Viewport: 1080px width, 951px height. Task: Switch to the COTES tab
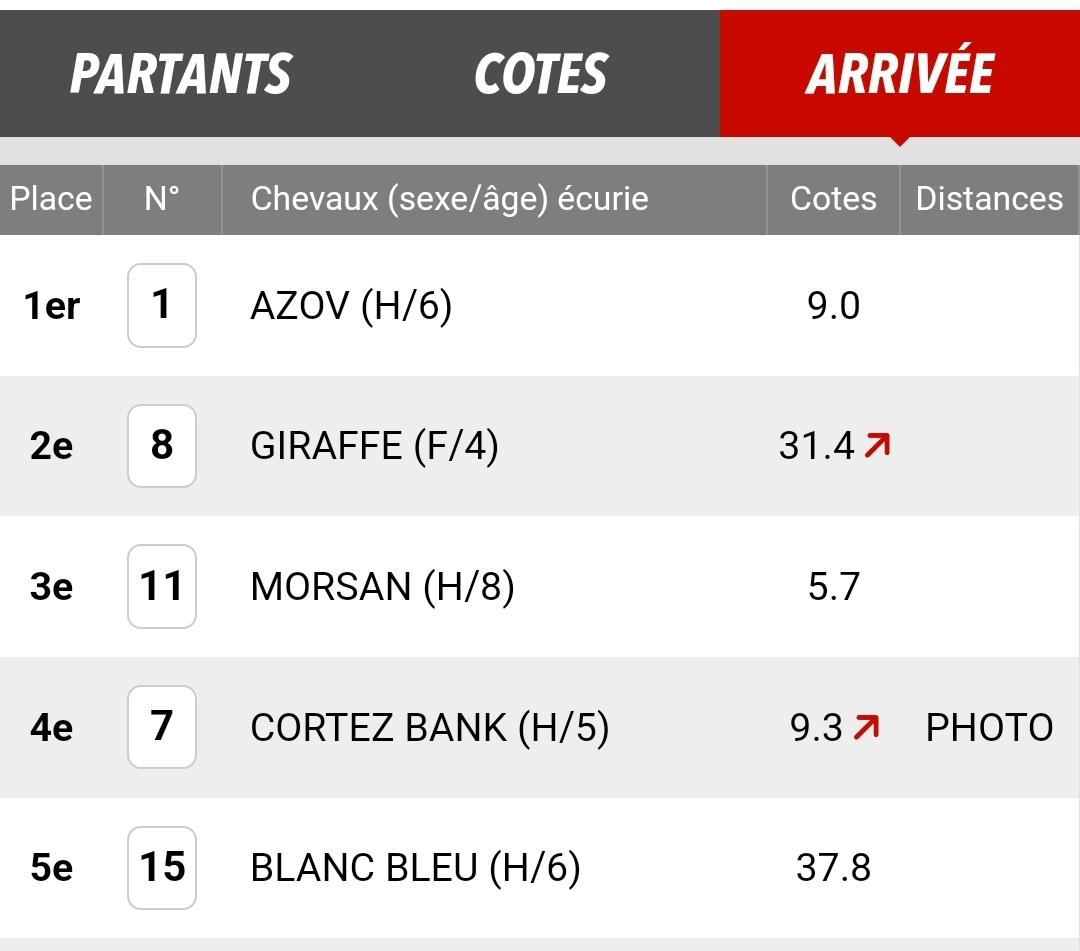click(541, 74)
